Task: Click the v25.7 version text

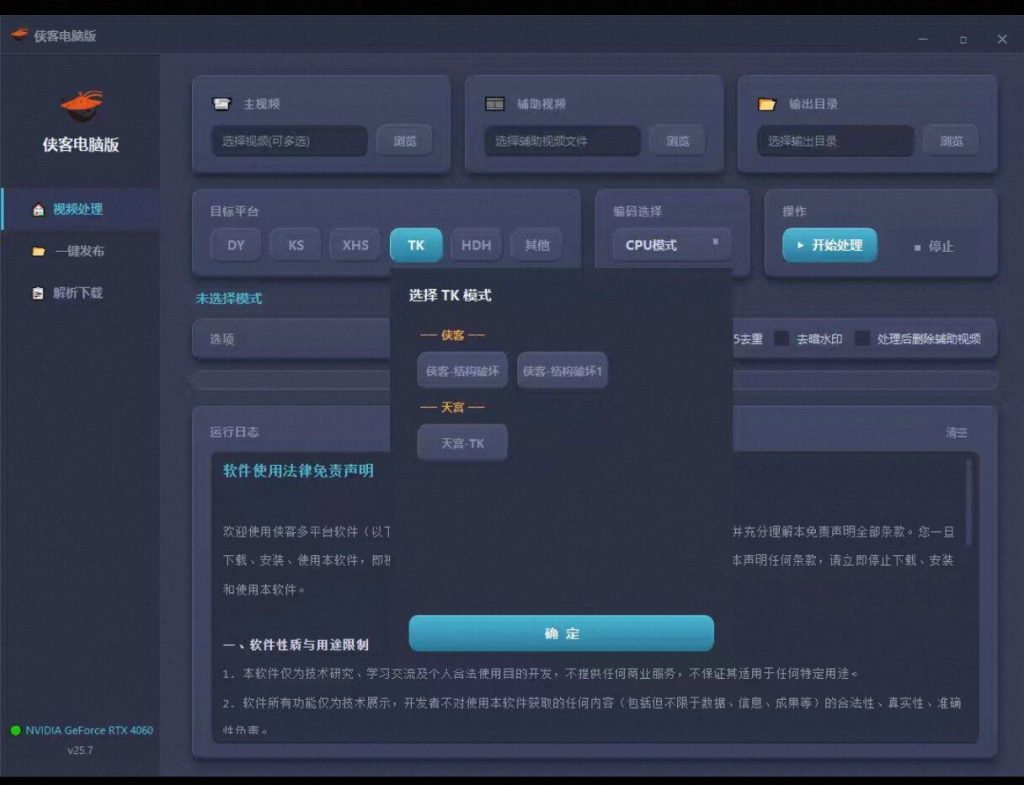Action: click(80, 750)
